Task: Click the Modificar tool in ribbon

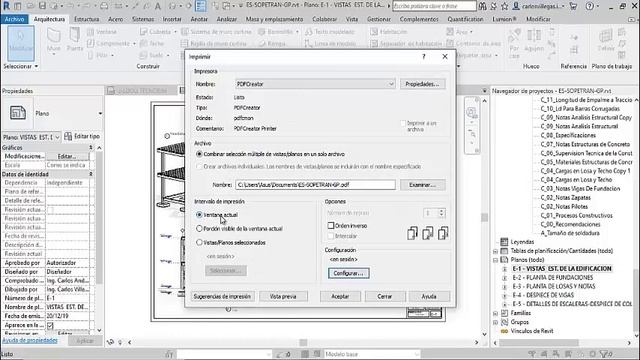Action: [x=21, y=43]
